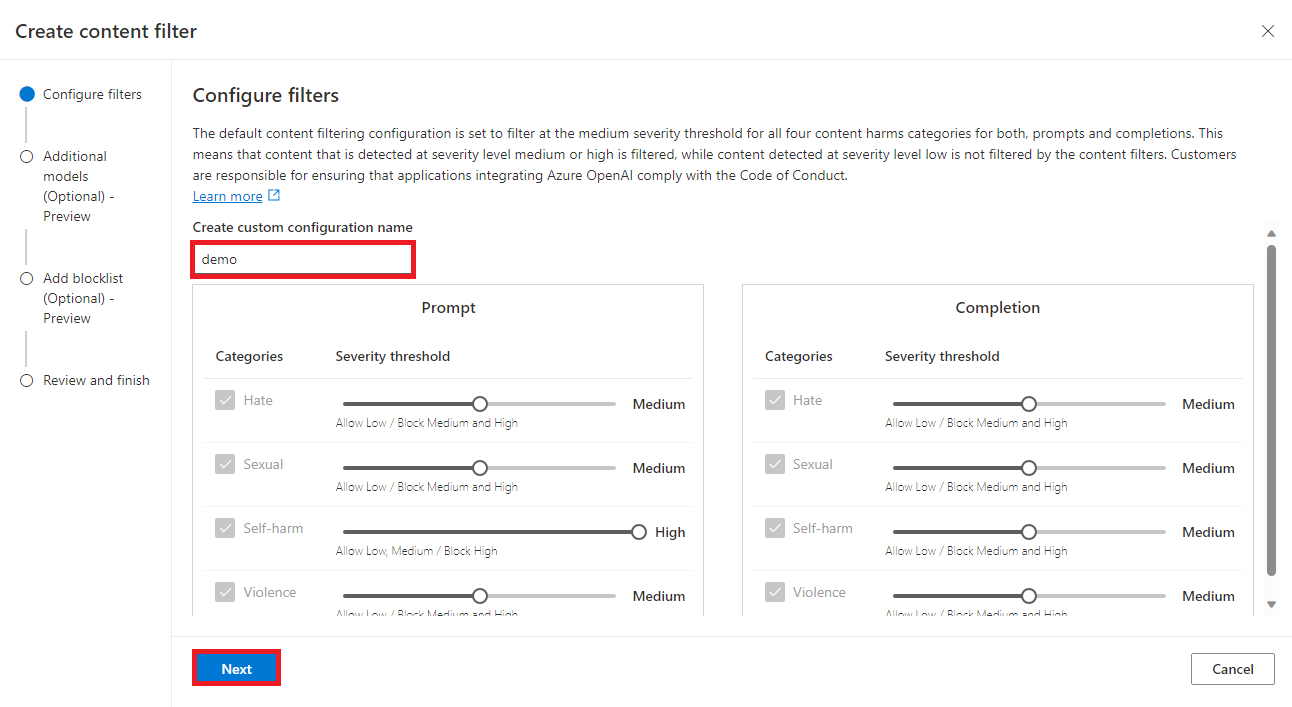The width and height of the screenshot is (1292, 707).
Task: Click the Completion Violence severity slider handle
Action: tap(1029, 596)
